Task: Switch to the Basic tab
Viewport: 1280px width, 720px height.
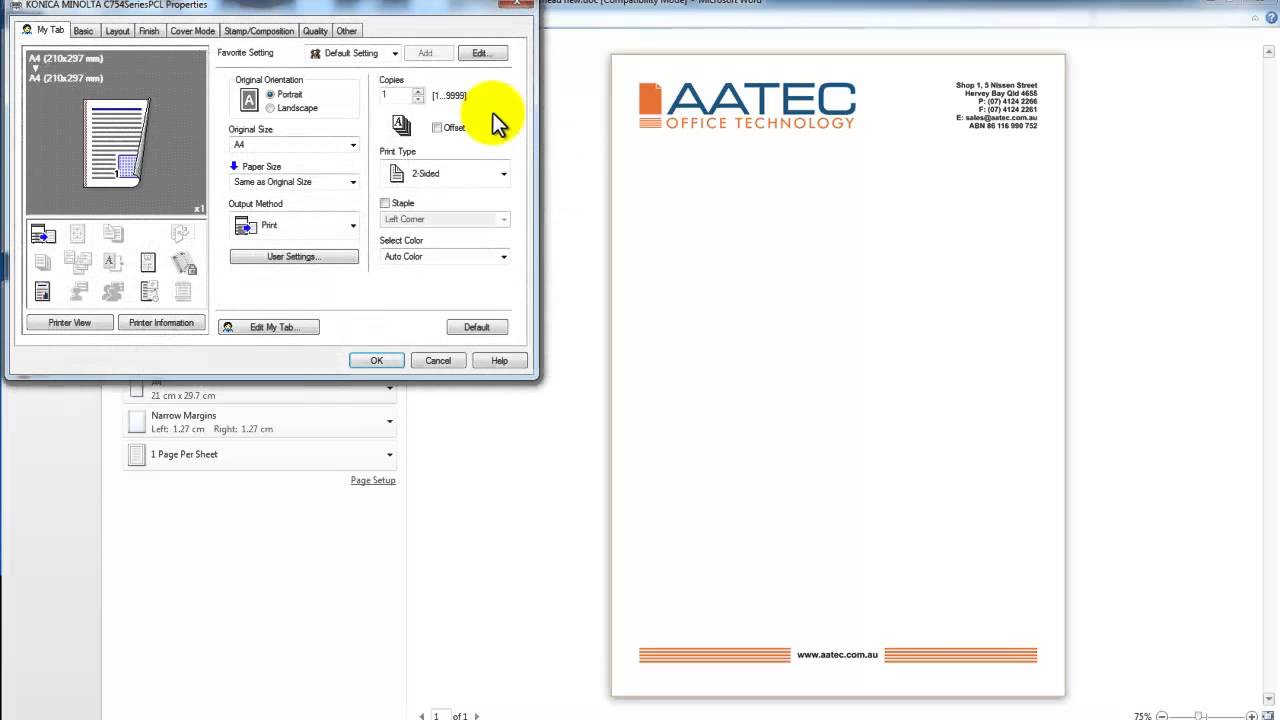Action: [x=83, y=31]
